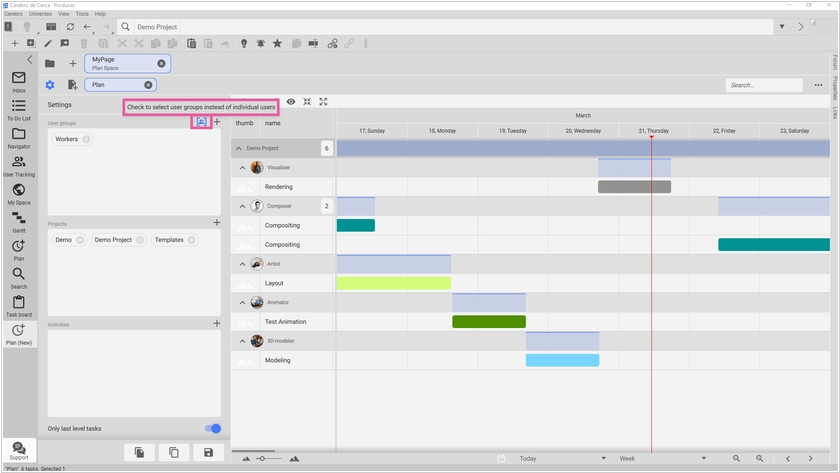Screen dimensions: 840x473
Task: Click the fullscreen expand icon above timeline
Action: tap(323, 102)
